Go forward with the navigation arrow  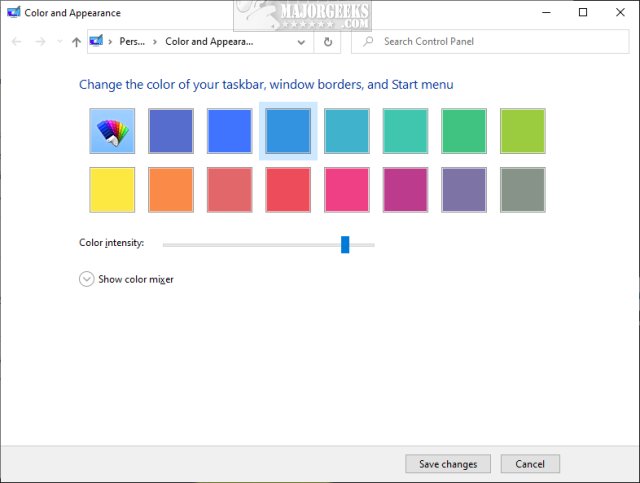tap(40, 42)
